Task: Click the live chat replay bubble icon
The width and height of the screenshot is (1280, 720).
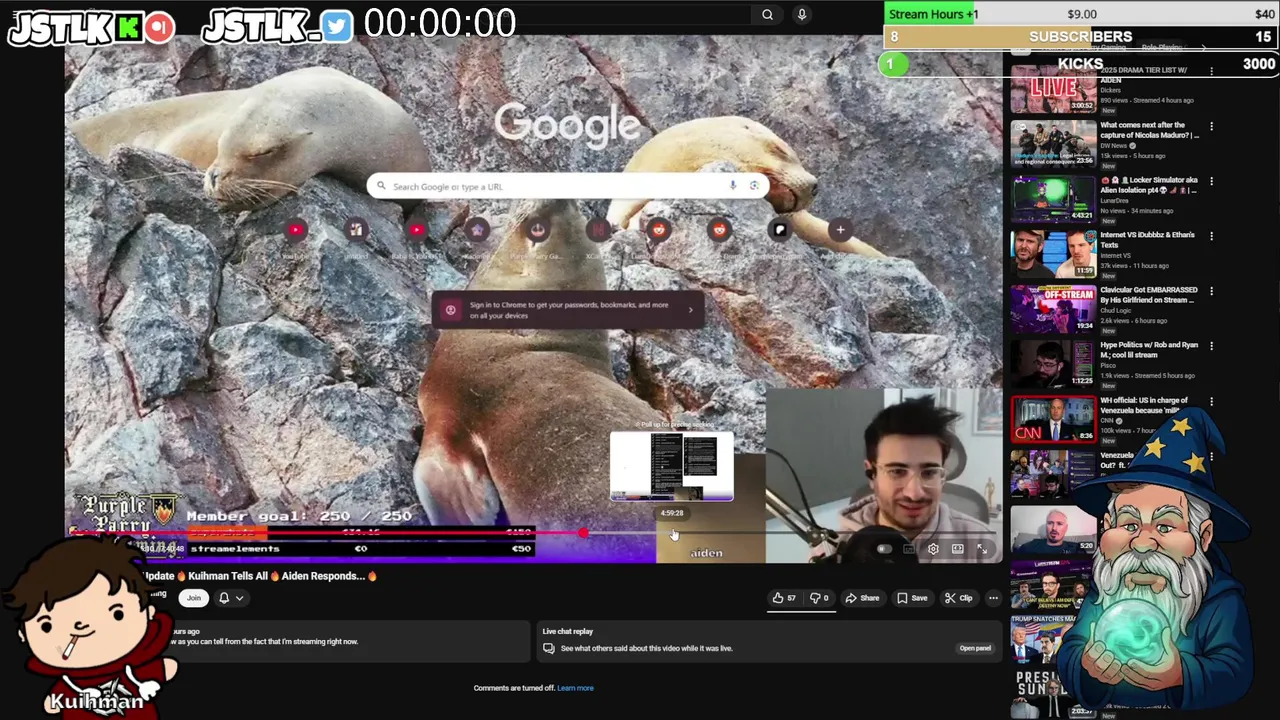Action: 548,648
